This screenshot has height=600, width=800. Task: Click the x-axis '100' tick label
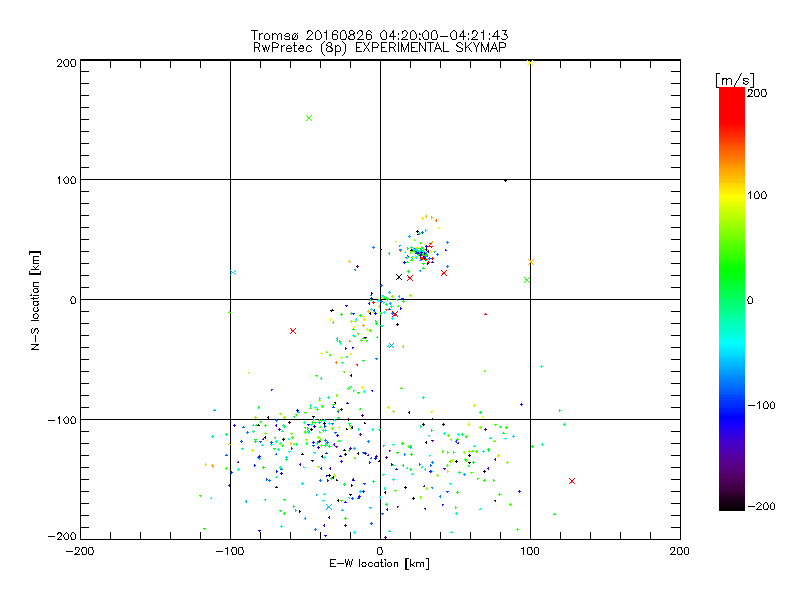530,551
